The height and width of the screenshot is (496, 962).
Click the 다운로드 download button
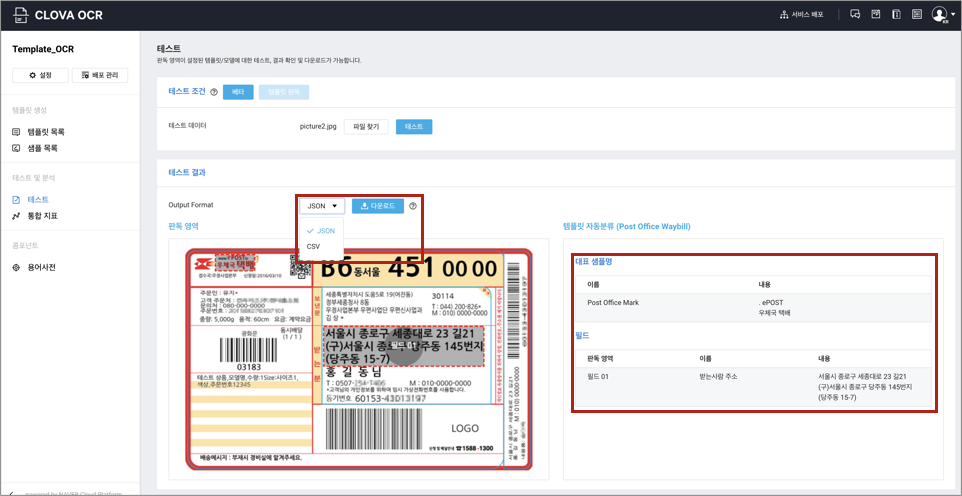[x=378, y=206]
